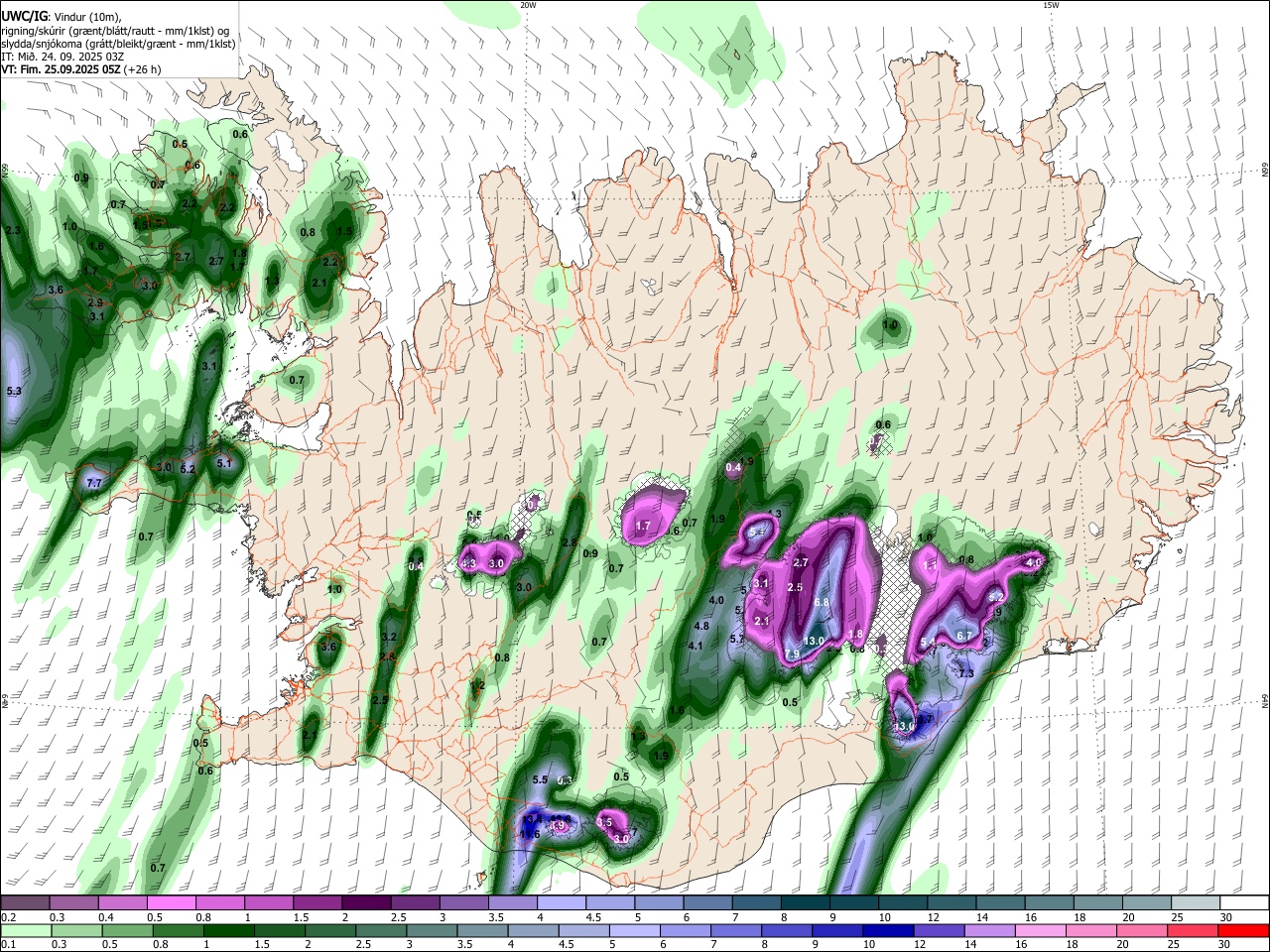Click the bright red 30 swatch in rain legend

coord(1243,930)
